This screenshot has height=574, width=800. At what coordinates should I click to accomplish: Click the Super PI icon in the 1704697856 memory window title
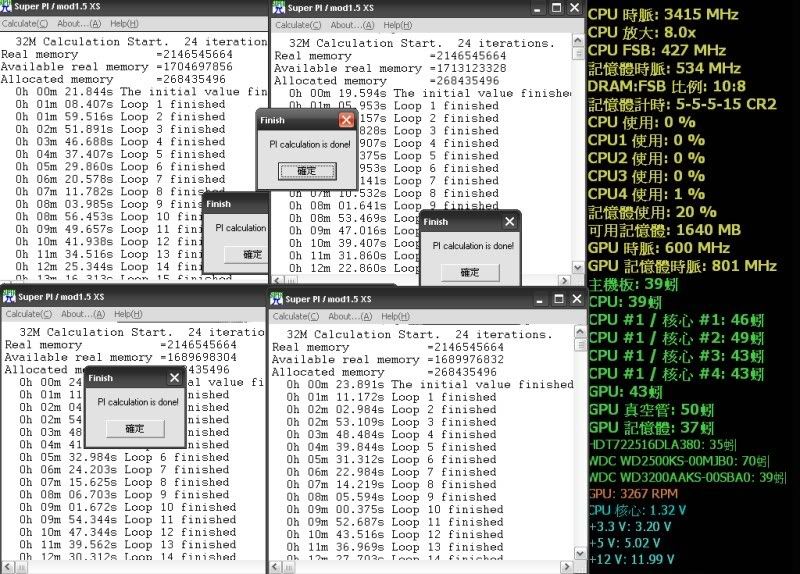[6, 7]
